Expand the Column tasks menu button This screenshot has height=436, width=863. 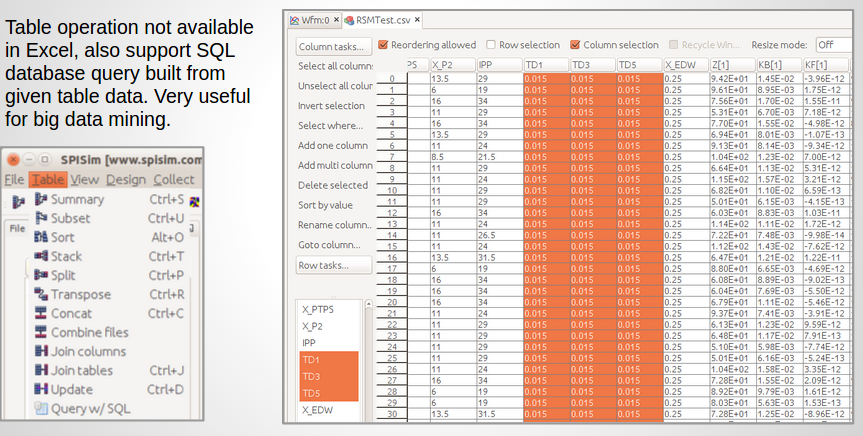(x=334, y=46)
